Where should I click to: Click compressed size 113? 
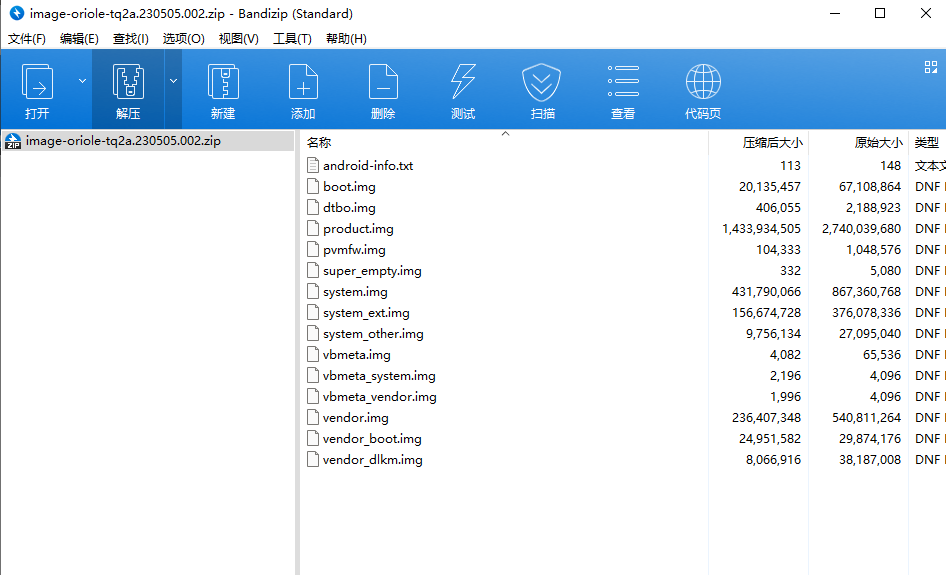coord(790,165)
